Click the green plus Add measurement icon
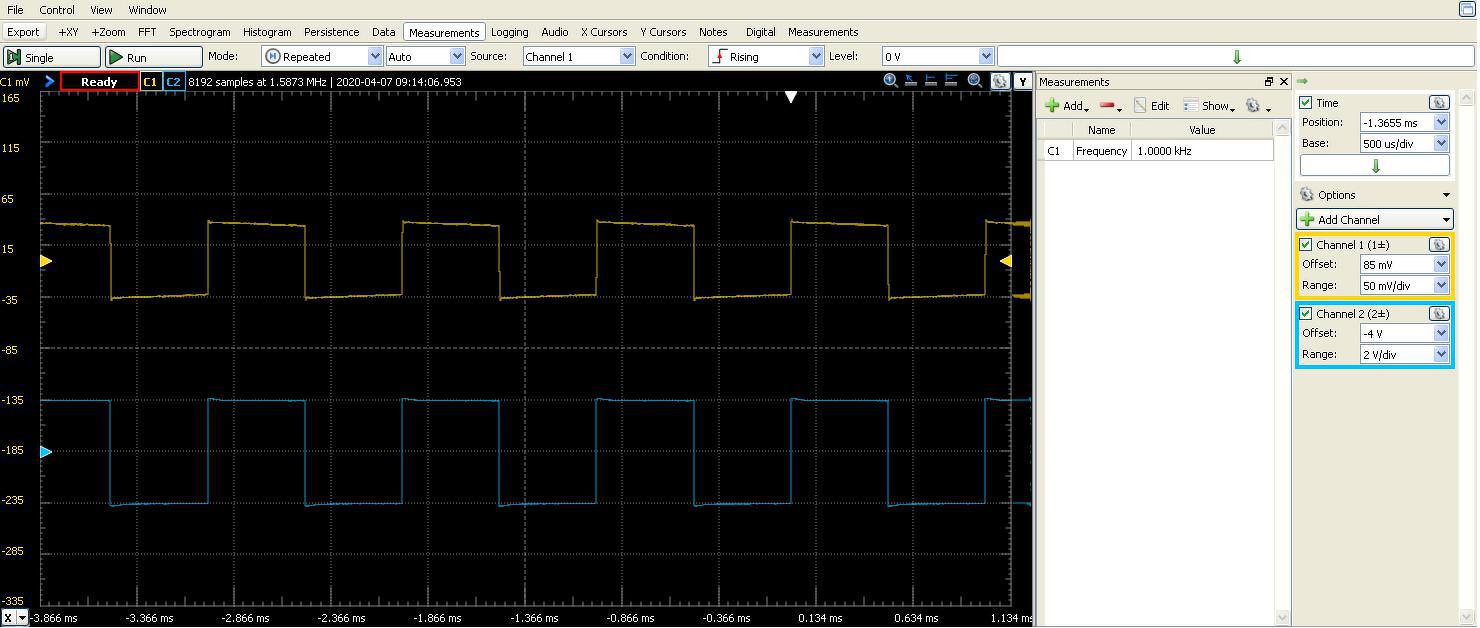1480x628 pixels. [x=1053, y=106]
